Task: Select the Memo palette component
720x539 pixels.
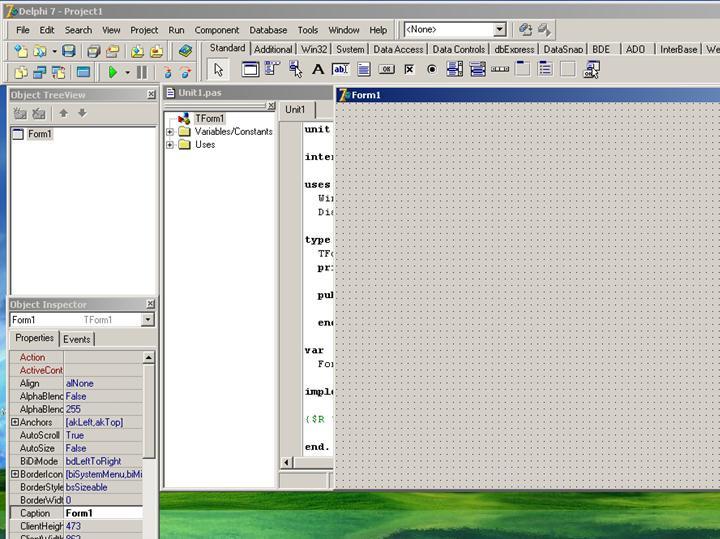Action: coord(364,70)
